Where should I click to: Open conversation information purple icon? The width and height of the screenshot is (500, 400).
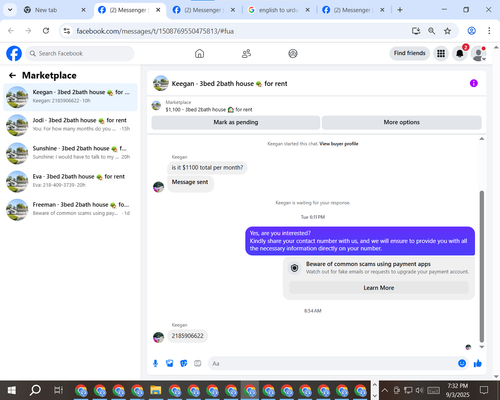pos(474,83)
